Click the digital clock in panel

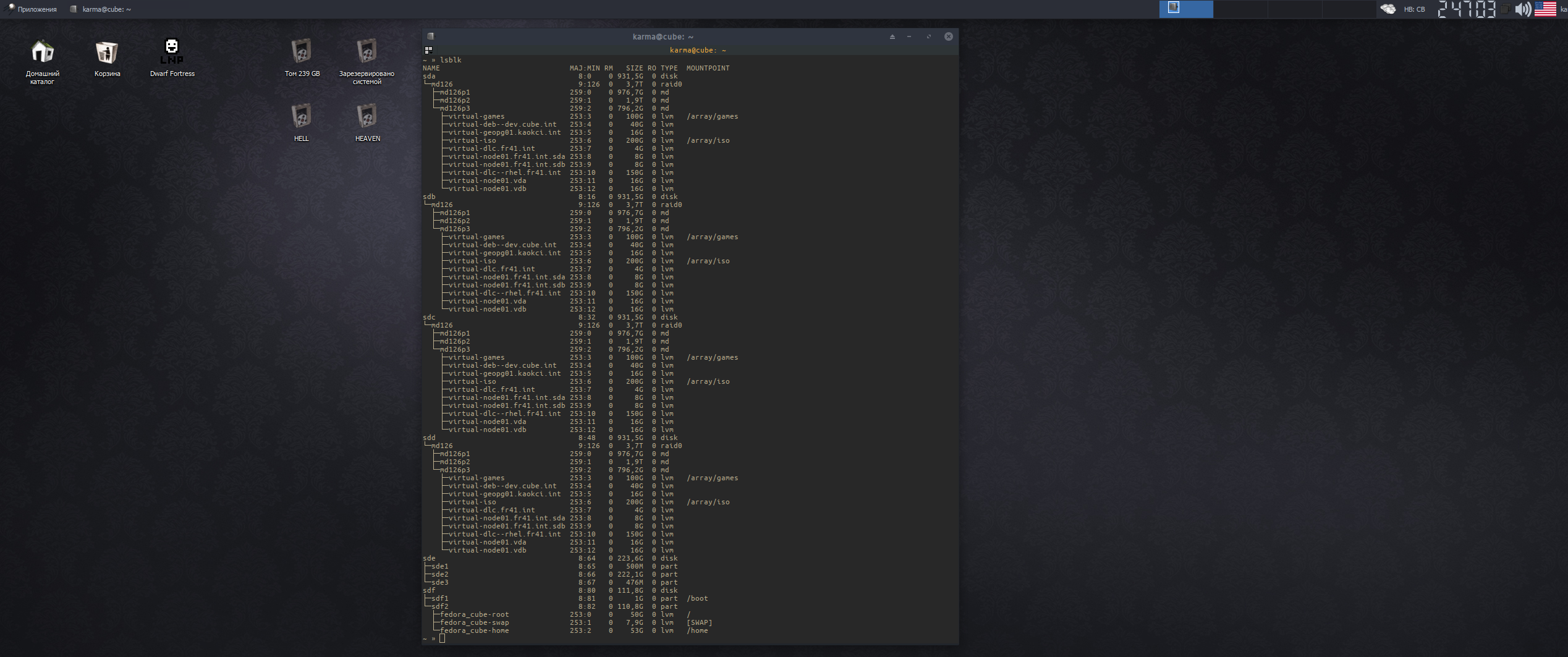click(x=1467, y=9)
